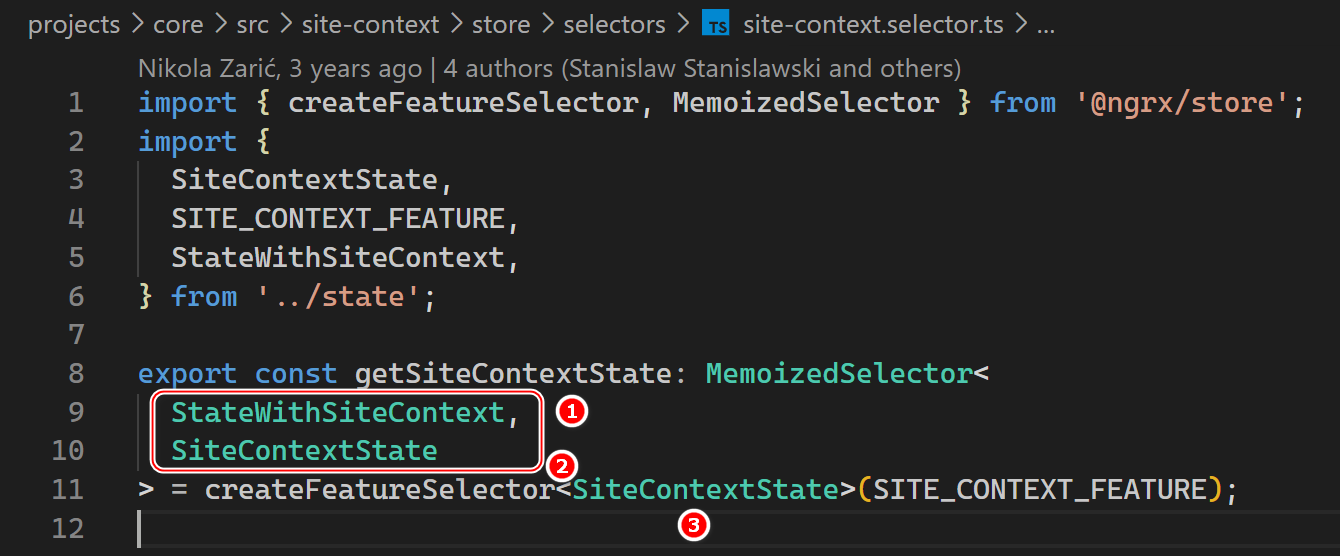The width and height of the screenshot is (1340, 556).
Task: Click the red annotation marker numbered 2
Action: coord(561,465)
